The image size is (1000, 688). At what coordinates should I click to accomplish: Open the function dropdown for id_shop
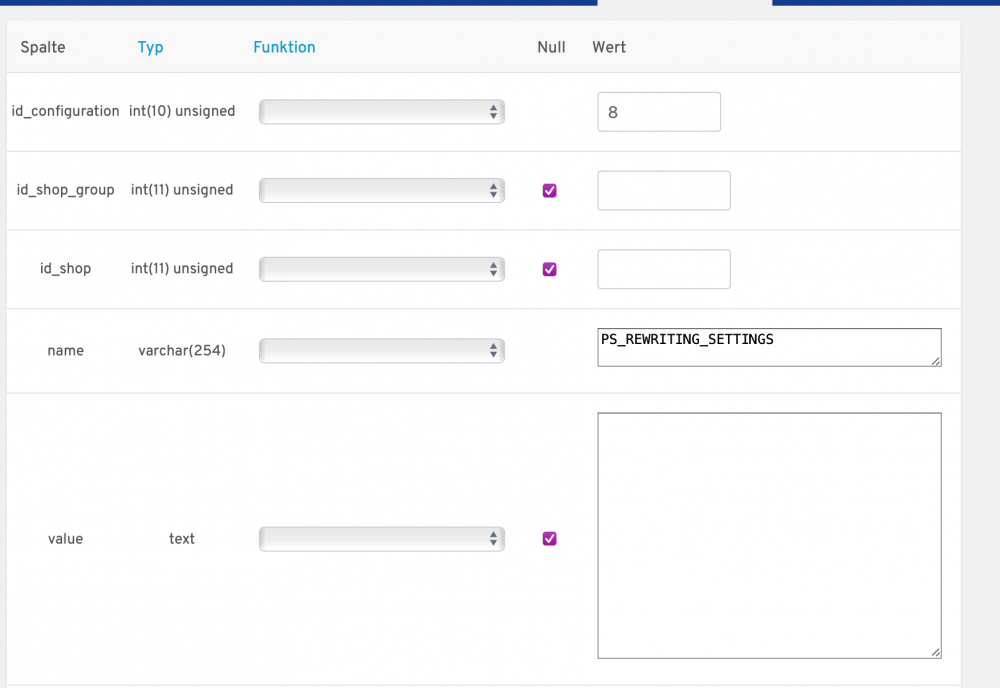point(382,269)
